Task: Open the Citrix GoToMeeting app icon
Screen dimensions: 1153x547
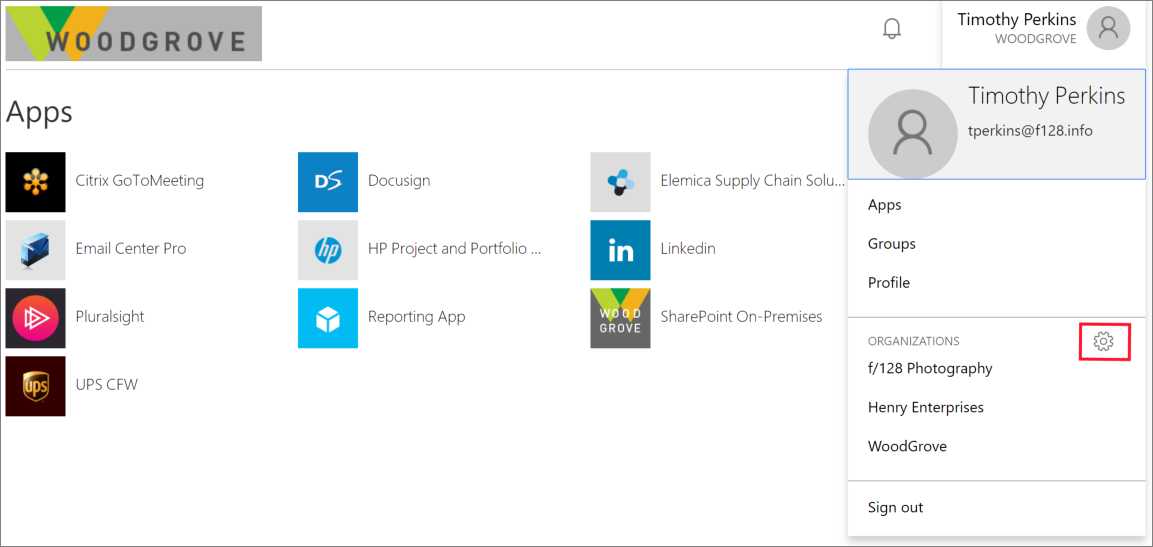Action: click(36, 182)
